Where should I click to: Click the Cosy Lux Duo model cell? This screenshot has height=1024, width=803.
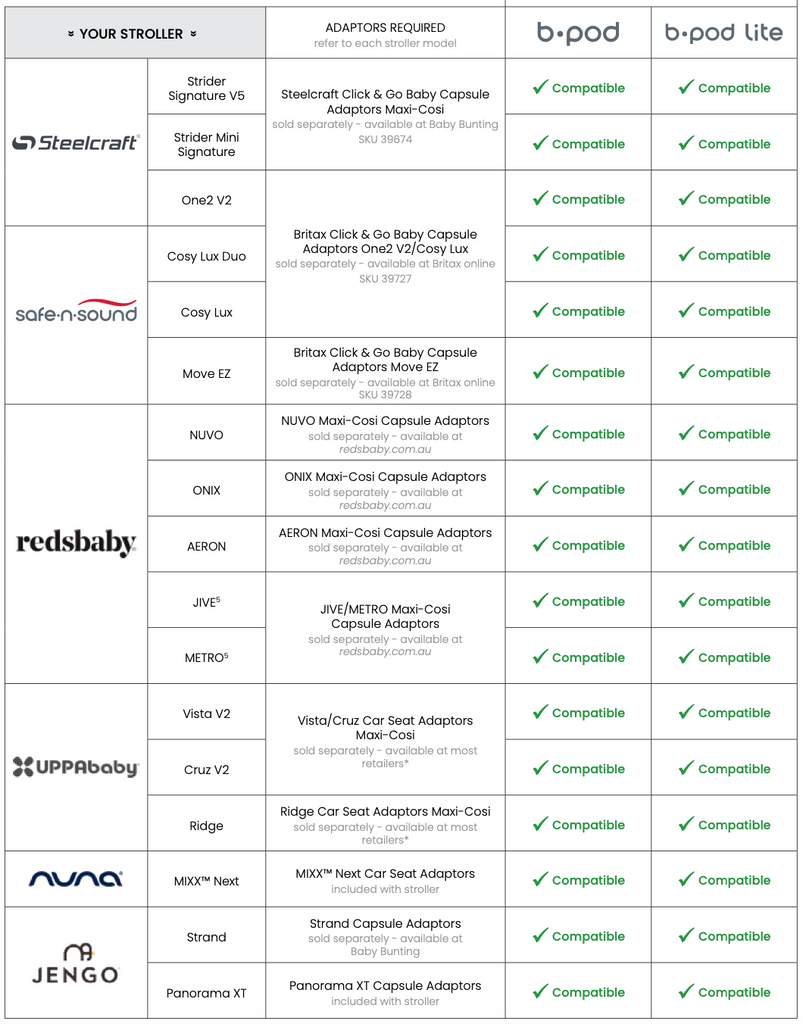206,256
